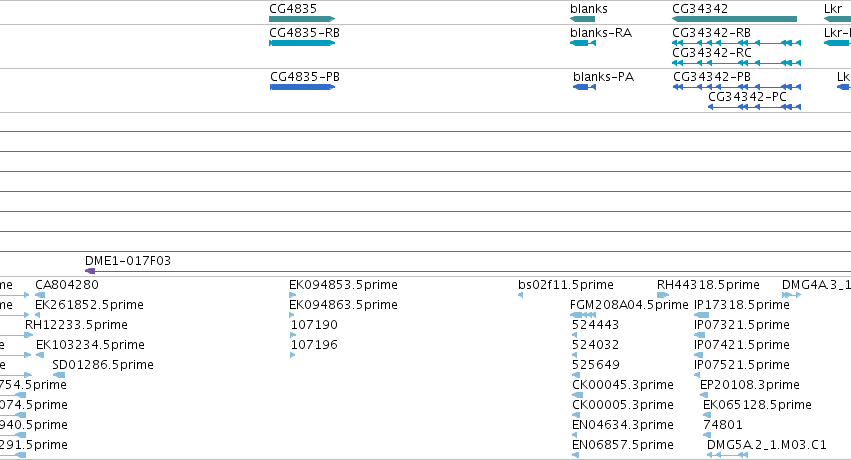Click the blanks gene arrow glyph

tap(582, 19)
